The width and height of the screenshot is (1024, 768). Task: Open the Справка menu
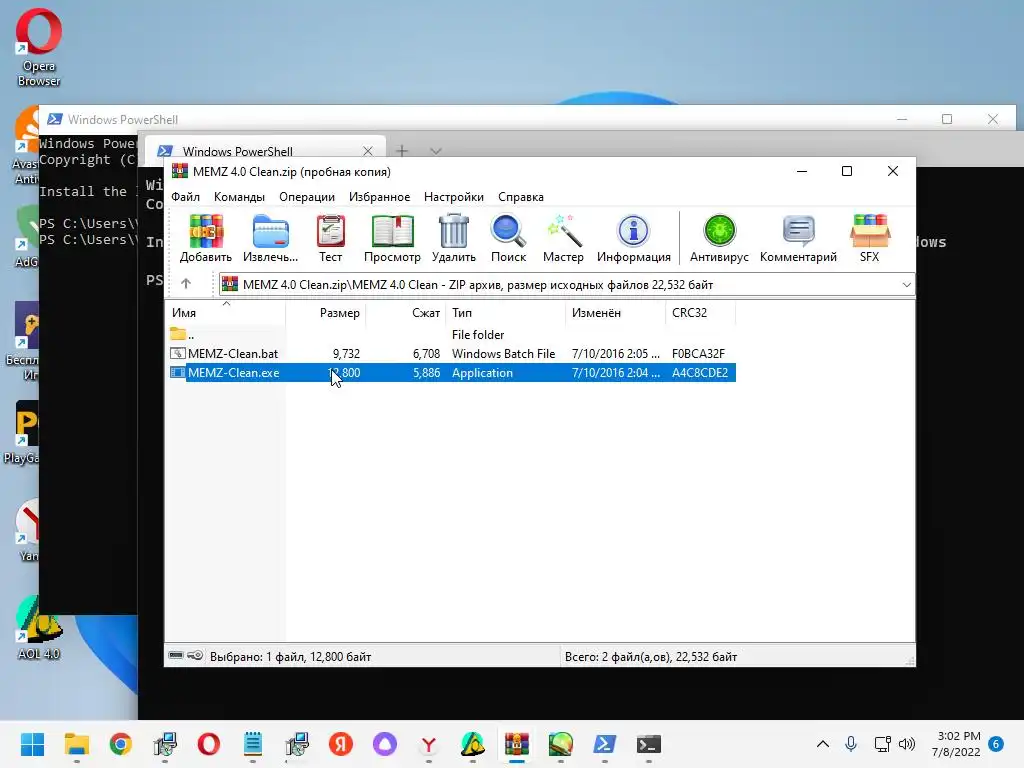click(x=520, y=197)
